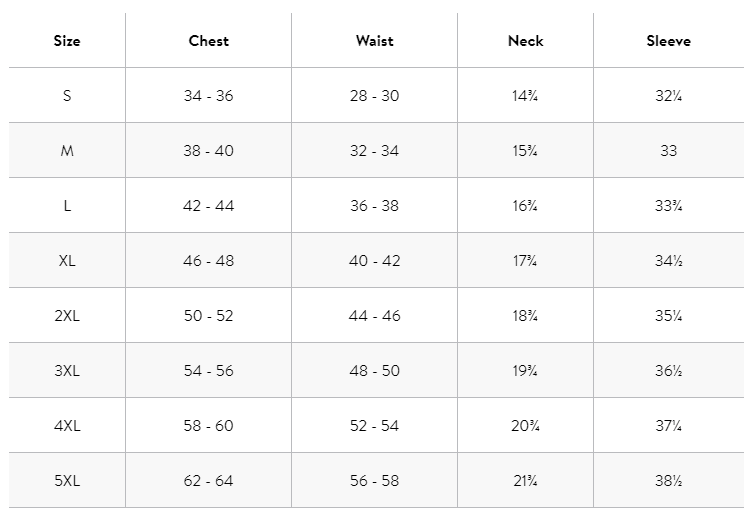This screenshot has height=515, width=755.
Task: Click the 58 - 60 chest cell
Action: pyautogui.click(x=208, y=426)
